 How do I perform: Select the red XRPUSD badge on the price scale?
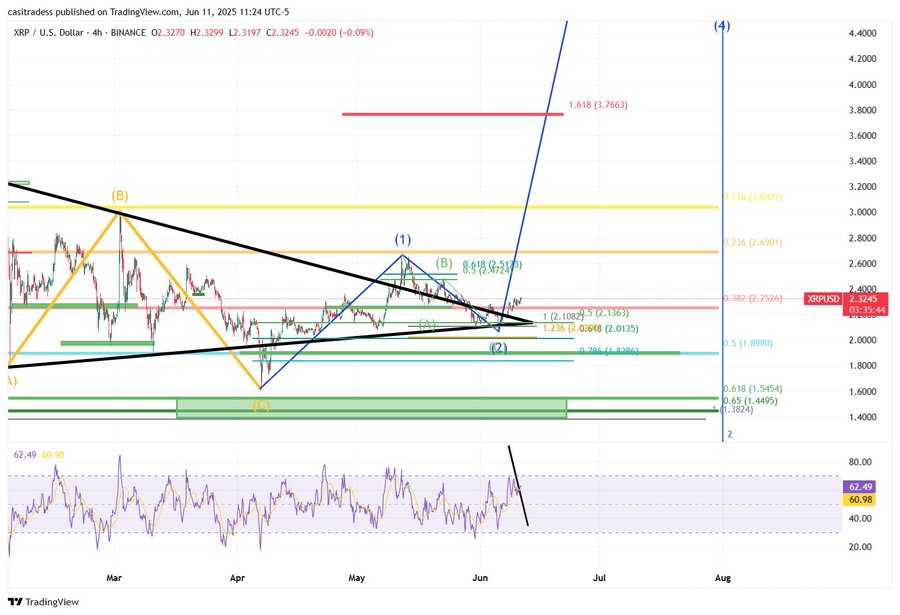pyautogui.click(x=823, y=298)
